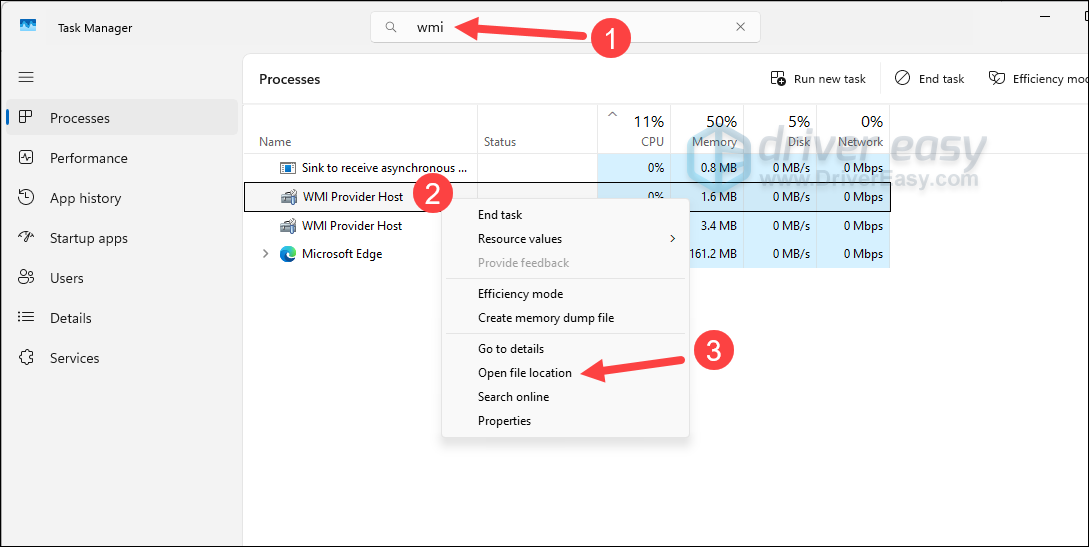Click the 161.2 MB memory cell

[715, 254]
